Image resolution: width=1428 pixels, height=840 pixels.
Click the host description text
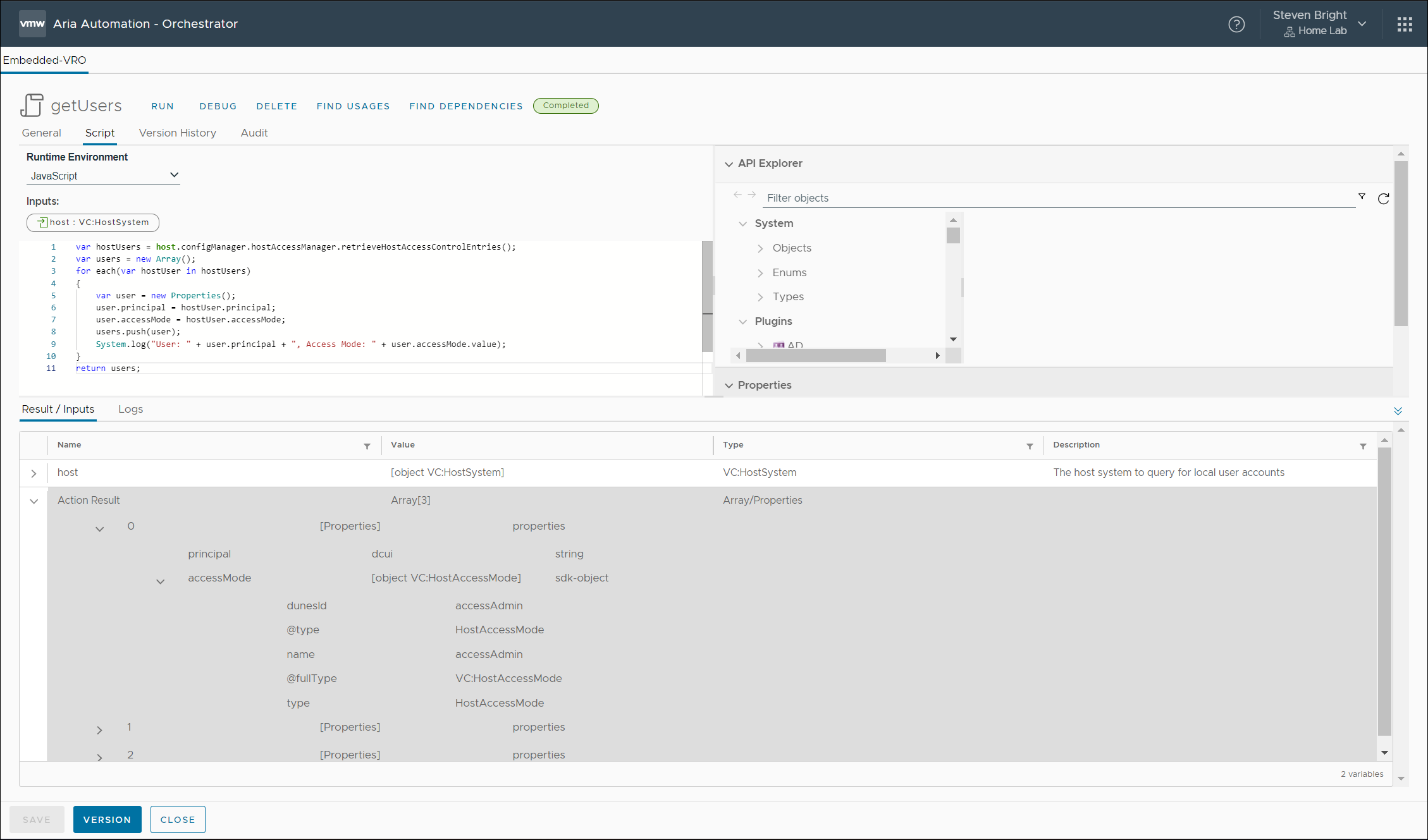coord(1169,472)
